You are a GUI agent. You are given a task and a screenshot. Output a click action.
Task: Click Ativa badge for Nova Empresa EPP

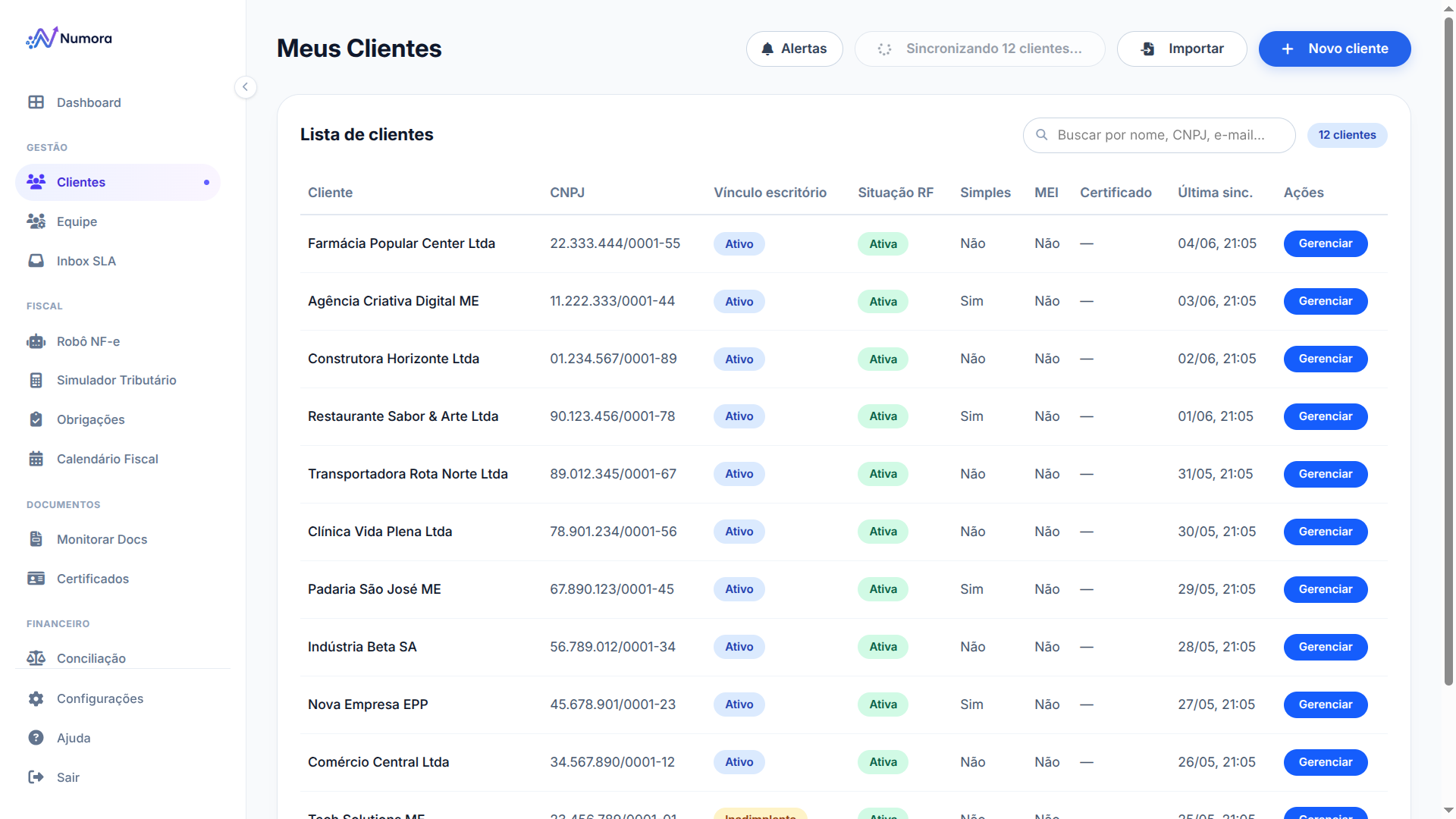coord(883,704)
